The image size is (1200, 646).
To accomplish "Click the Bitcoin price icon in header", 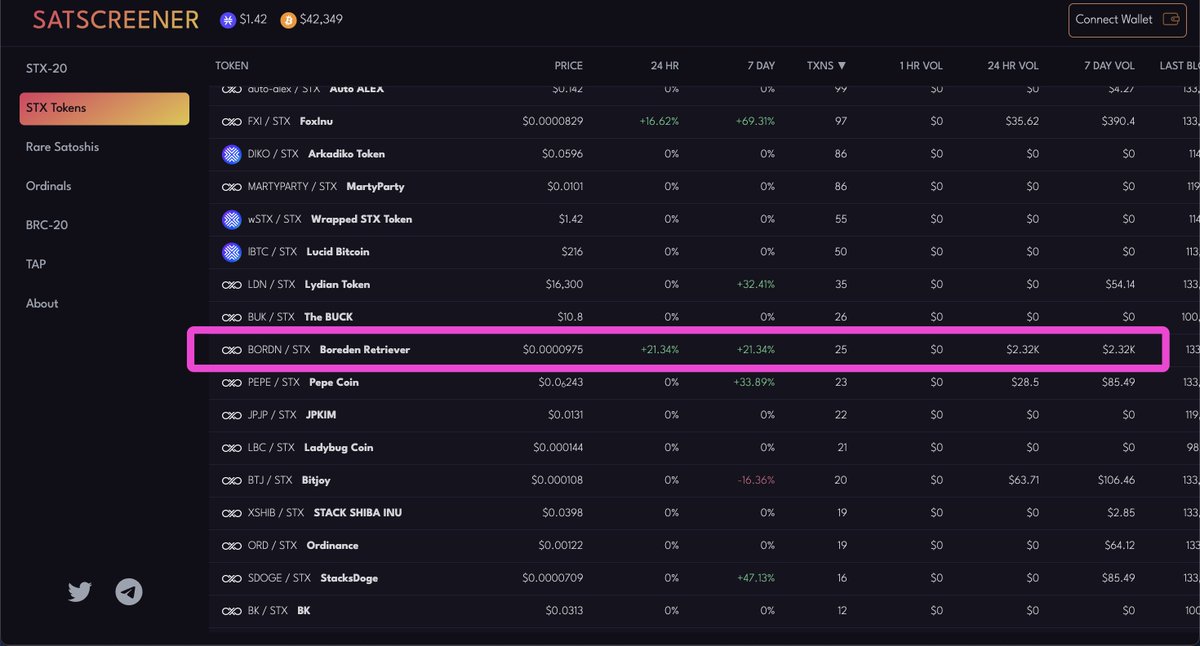I will tap(288, 20).
